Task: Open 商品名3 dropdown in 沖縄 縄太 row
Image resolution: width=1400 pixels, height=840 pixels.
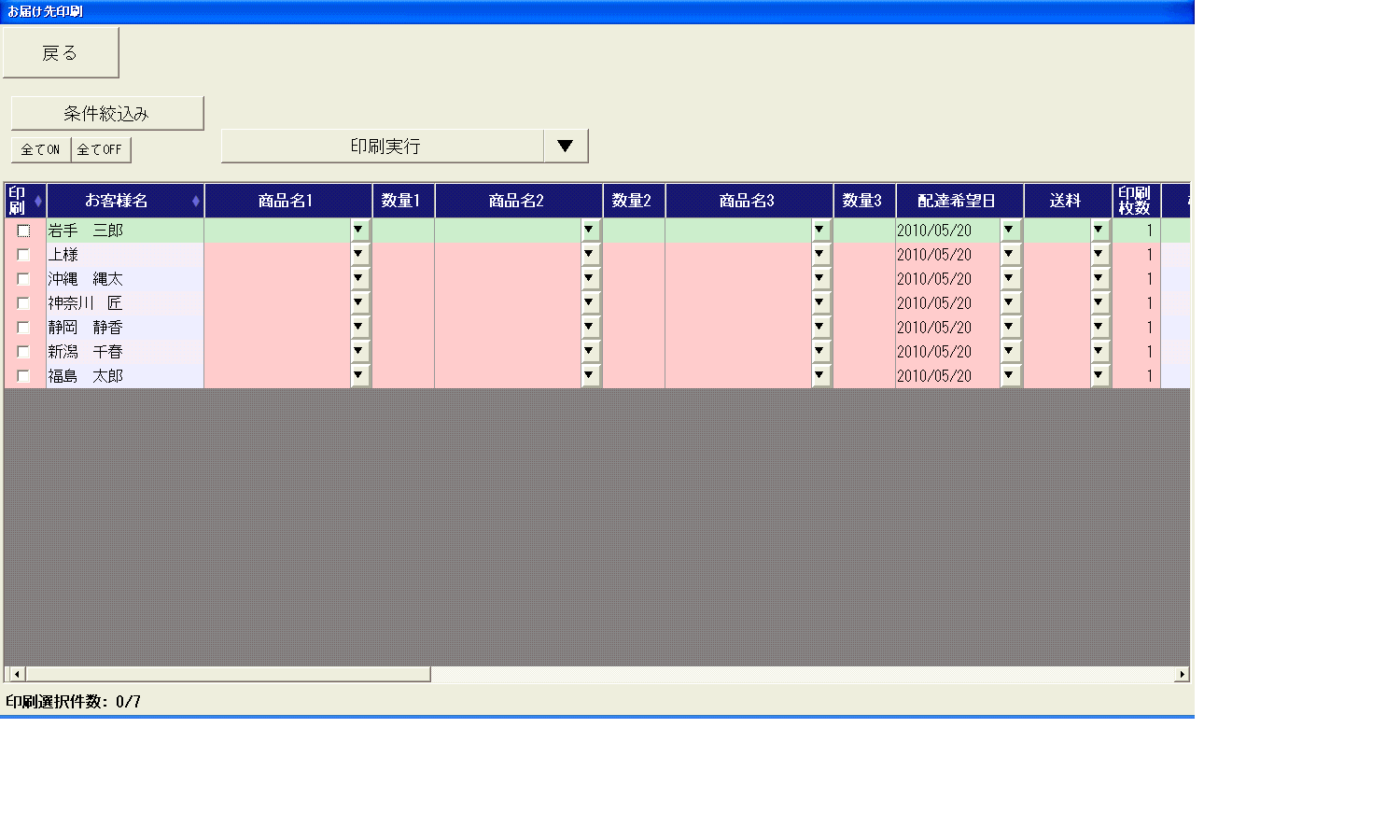Action: (820, 278)
